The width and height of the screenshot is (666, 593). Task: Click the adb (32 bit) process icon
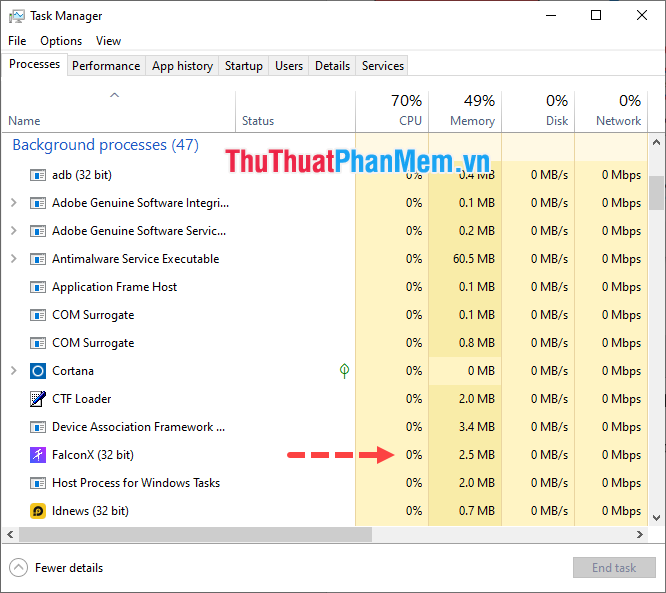tap(38, 175)
